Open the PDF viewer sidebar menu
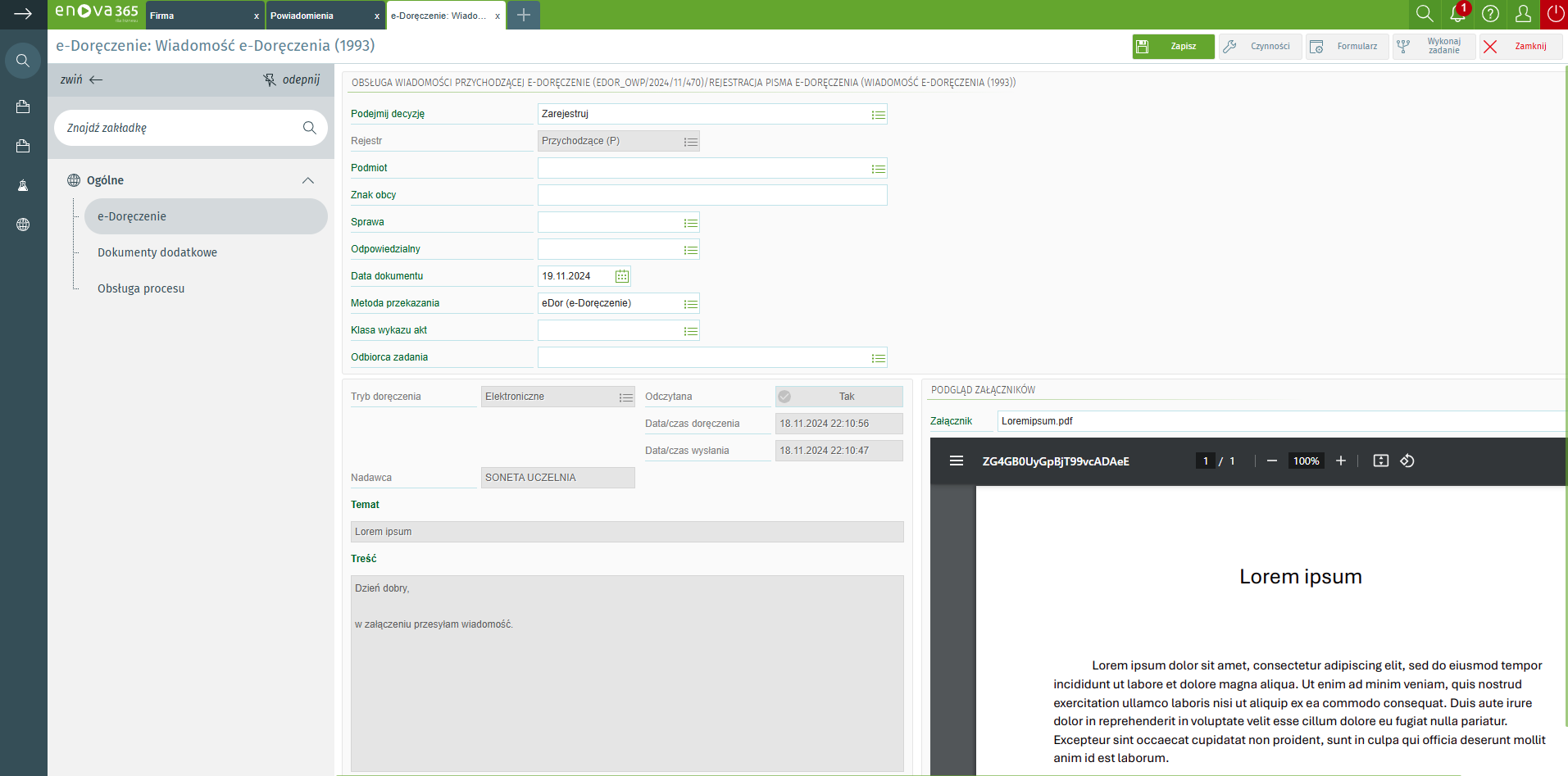The image size is (1568, 776). coord(956,461)
